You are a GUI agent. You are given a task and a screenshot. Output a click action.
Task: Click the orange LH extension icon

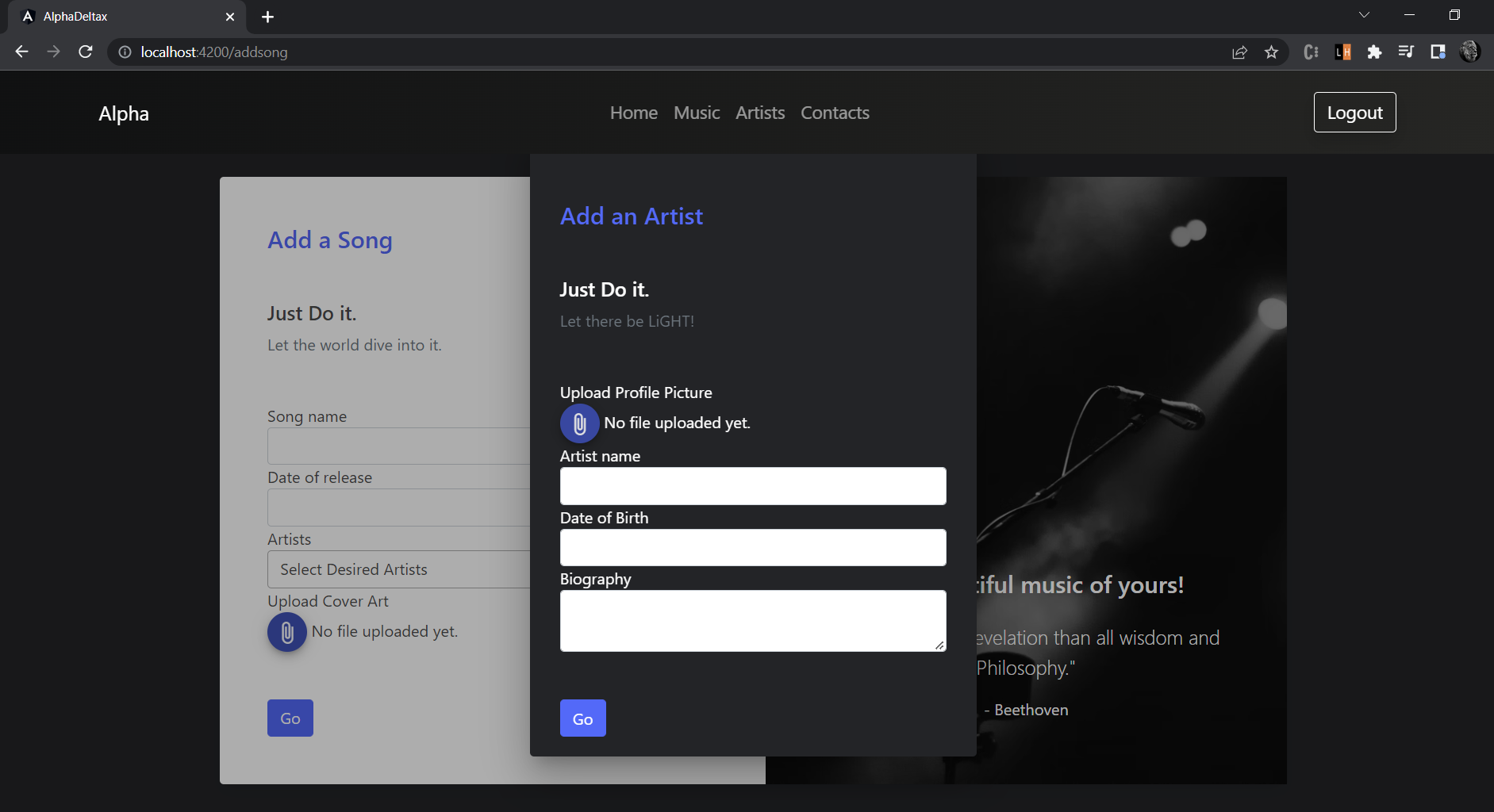(1342, 52)
